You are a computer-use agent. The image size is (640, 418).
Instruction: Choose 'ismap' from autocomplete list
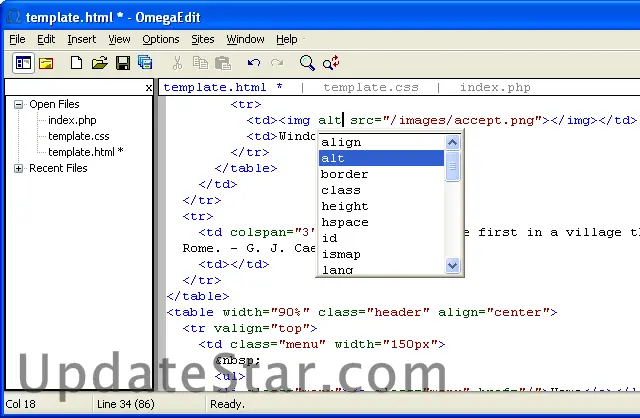click(x=381, y=254)
